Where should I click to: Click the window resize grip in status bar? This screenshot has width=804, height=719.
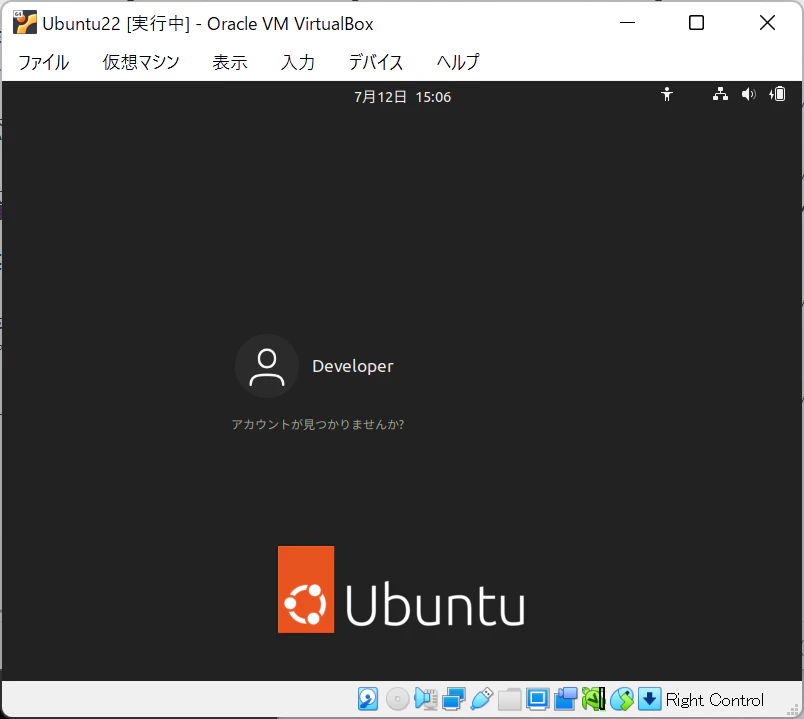tap(793, 709)
